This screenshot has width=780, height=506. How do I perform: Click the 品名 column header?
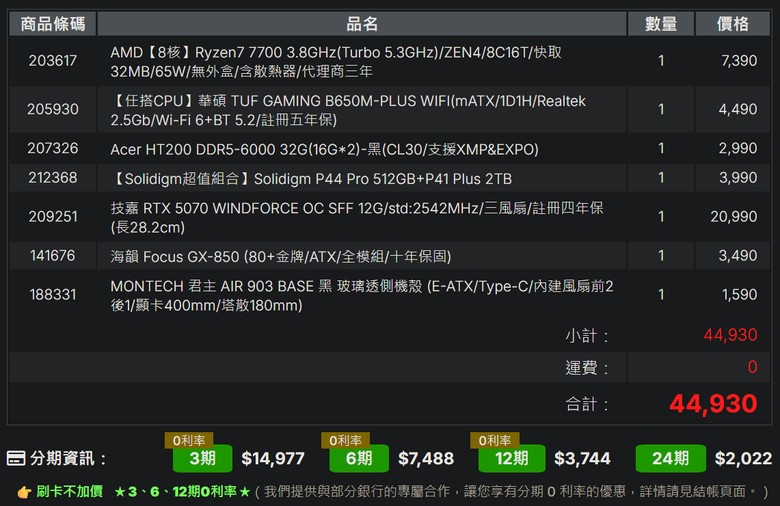pos(362,24)
